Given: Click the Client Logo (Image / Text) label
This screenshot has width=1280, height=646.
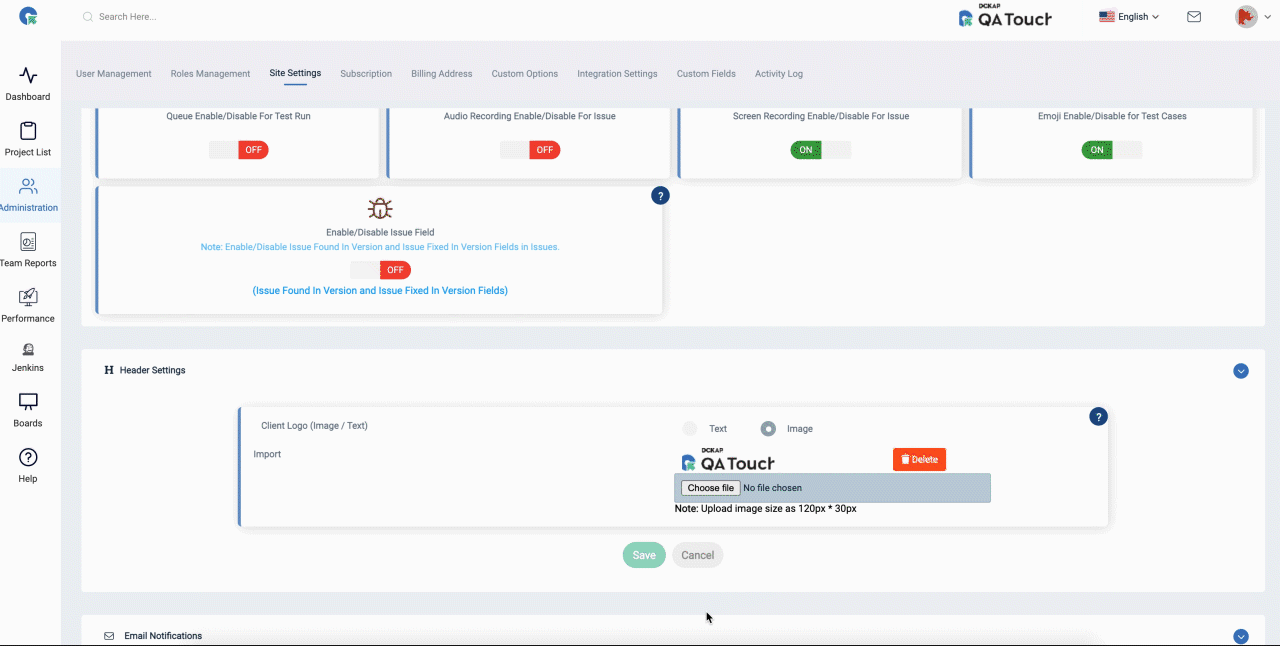Looking at the screenshot, I should coord(314,426).
